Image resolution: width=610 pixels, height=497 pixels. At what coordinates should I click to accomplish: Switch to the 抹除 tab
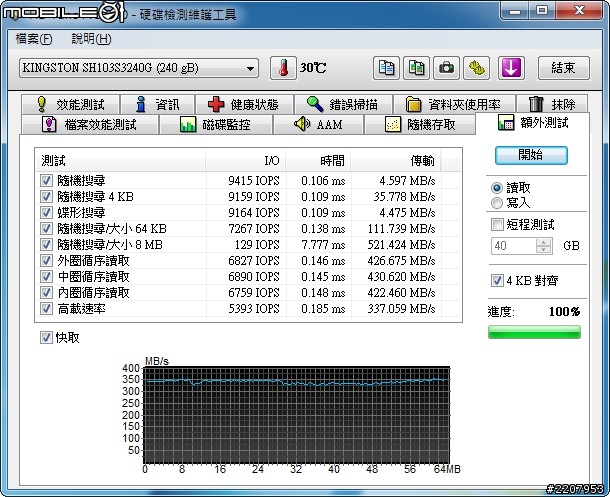pos(552,104)
